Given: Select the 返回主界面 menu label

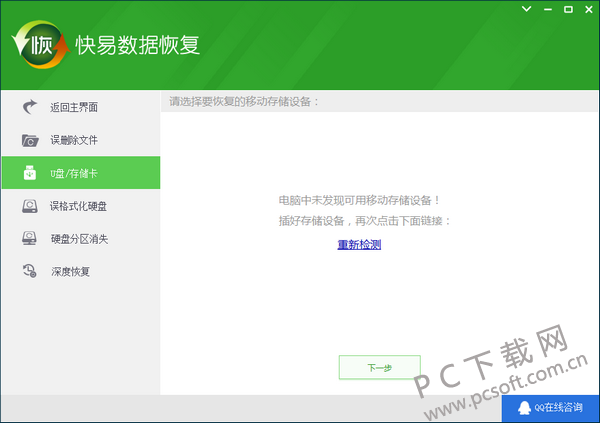Looking at the screenshot, I should pyautogui.click(x=74, y=108).
